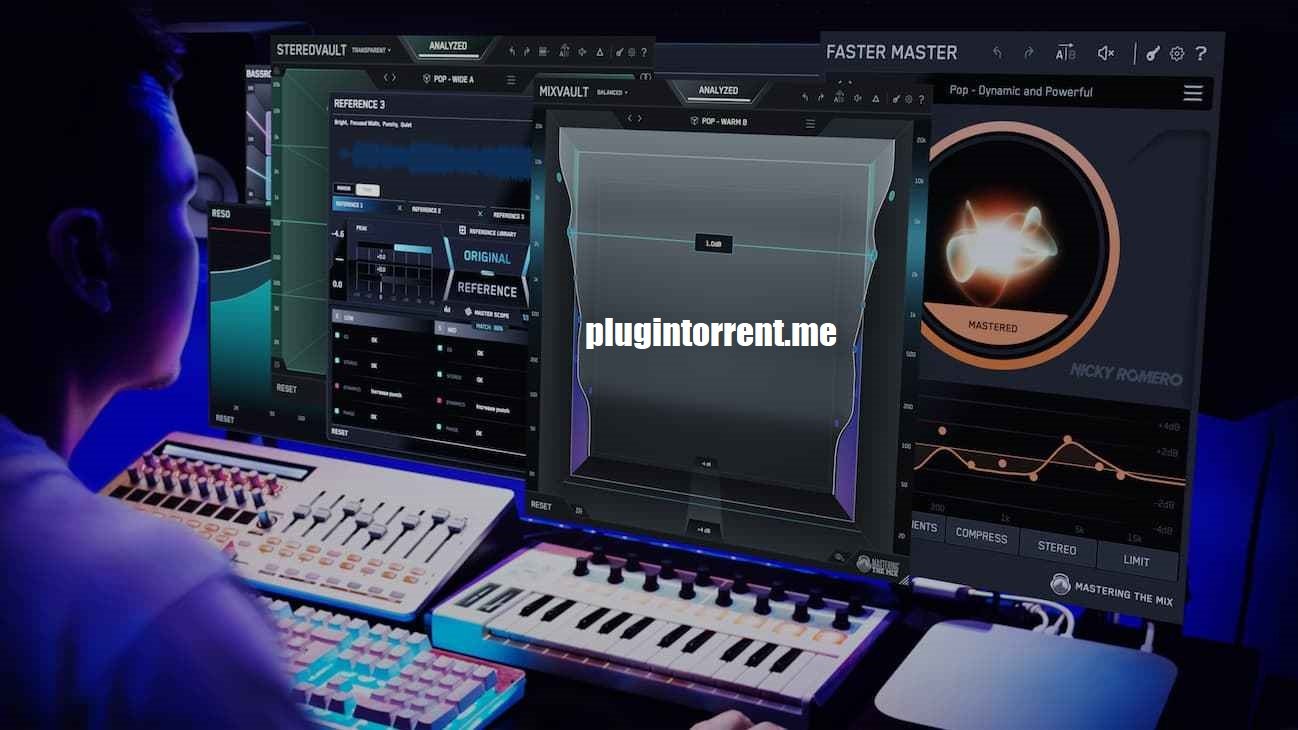The height and width of the screenshot is (730, 1298).
Task: Click the 1.0dB gain handle in MixVault
Action: (x=712, y=244)
